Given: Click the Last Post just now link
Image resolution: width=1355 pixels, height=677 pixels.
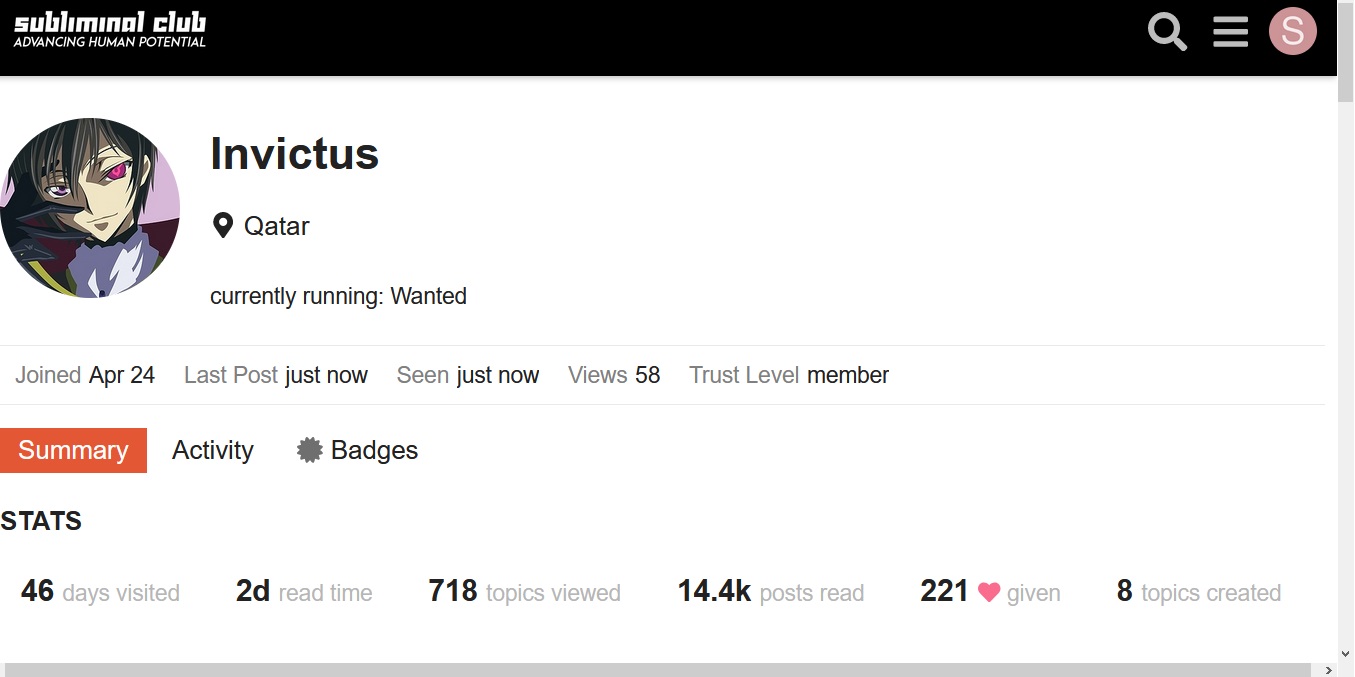Looking at the screenshot, I should (276, 375).
